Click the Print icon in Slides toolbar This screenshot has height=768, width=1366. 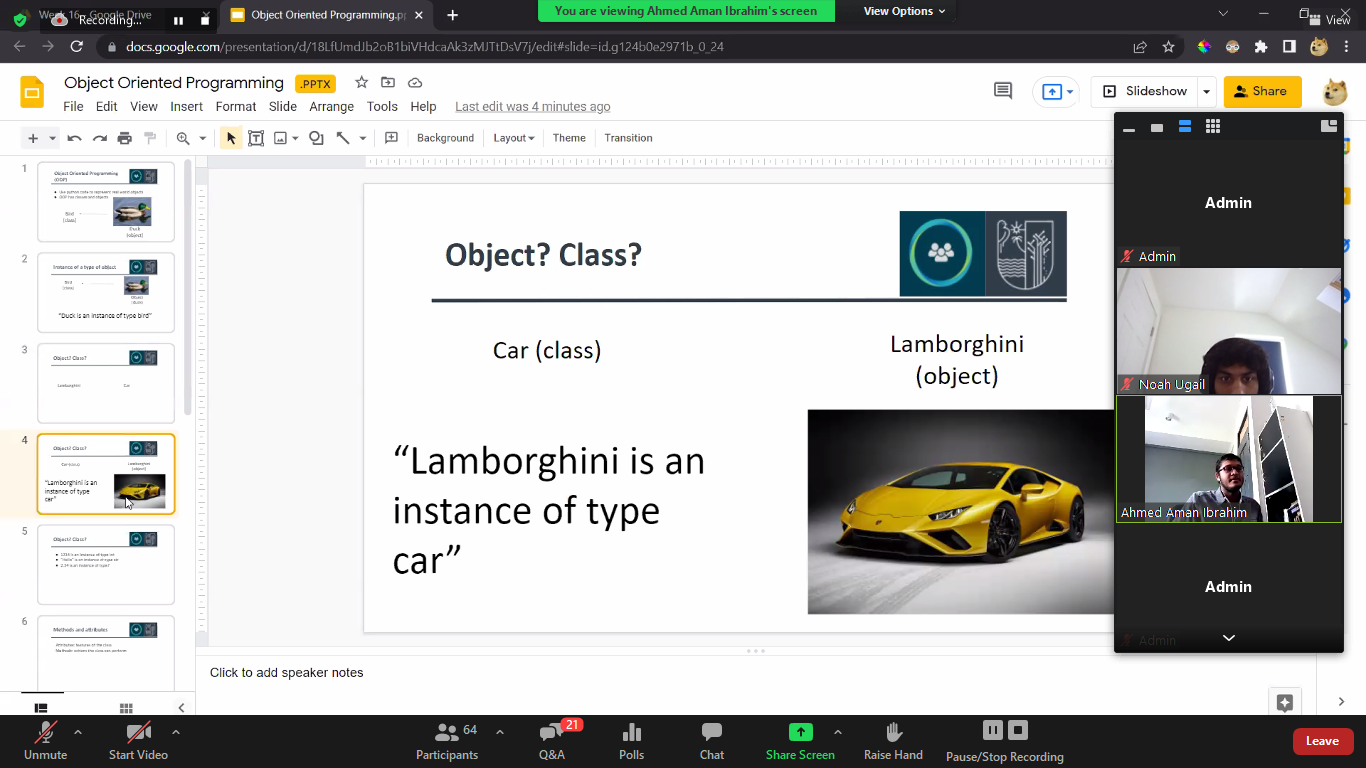[x=125, y=138]
